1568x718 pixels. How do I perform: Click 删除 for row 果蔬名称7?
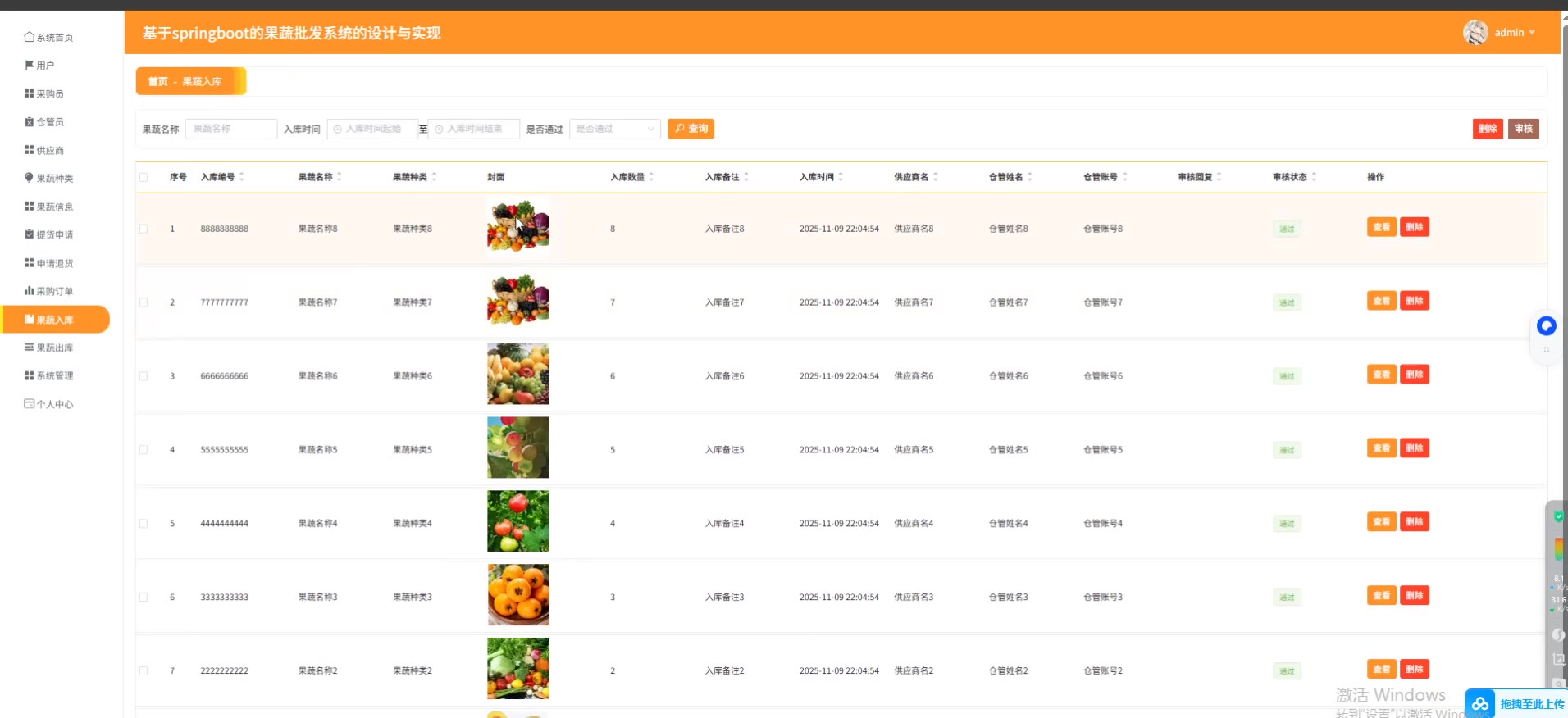tap(1415, 301)
